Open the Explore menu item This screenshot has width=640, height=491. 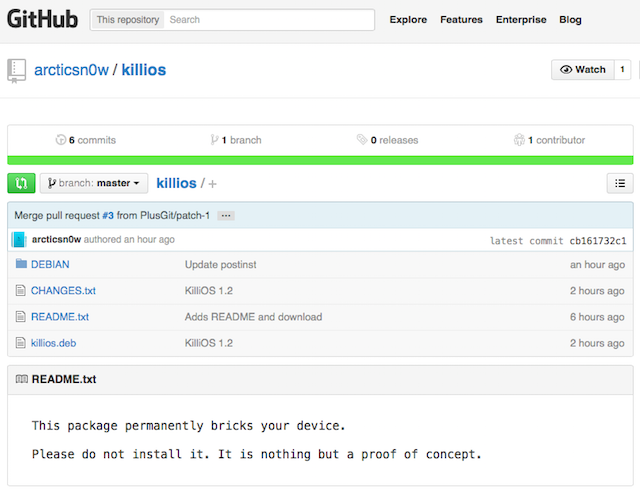408,20
